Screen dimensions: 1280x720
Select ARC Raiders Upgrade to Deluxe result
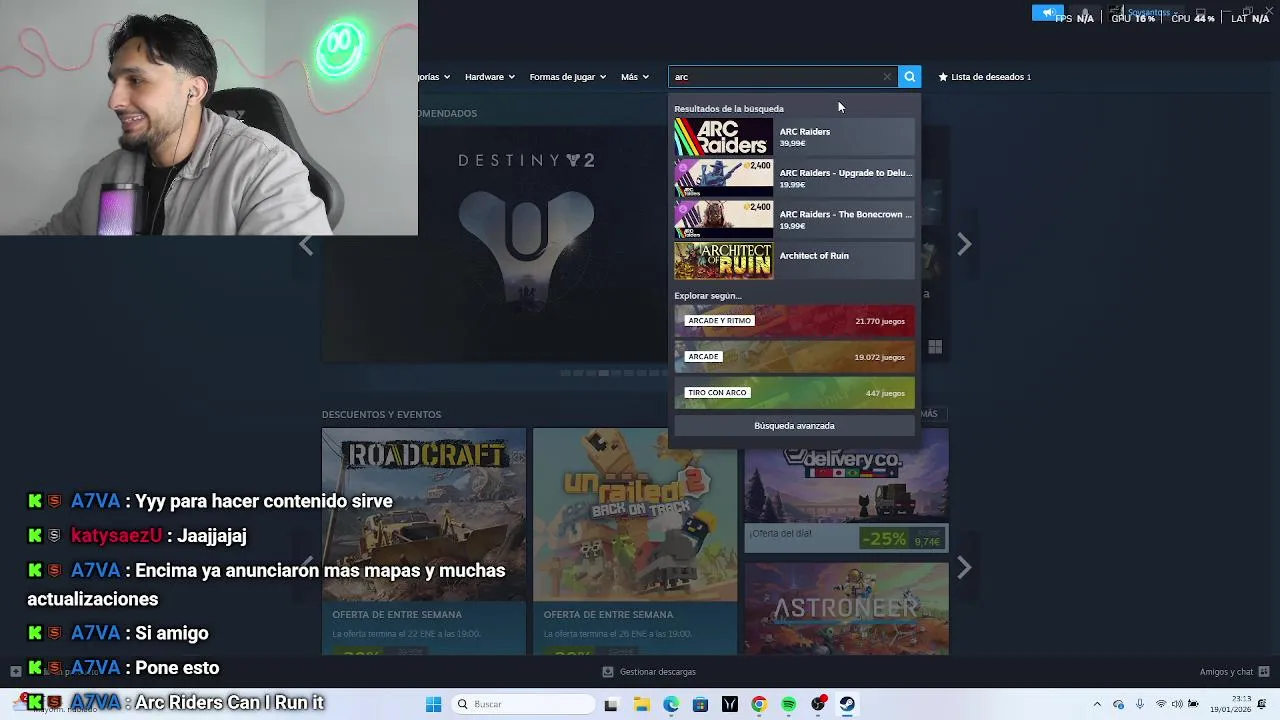794,178
